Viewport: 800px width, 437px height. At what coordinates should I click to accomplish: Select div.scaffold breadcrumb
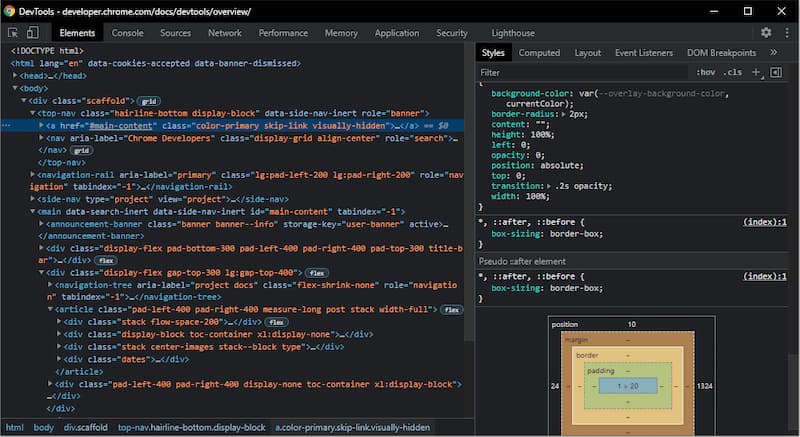point(85,427)
